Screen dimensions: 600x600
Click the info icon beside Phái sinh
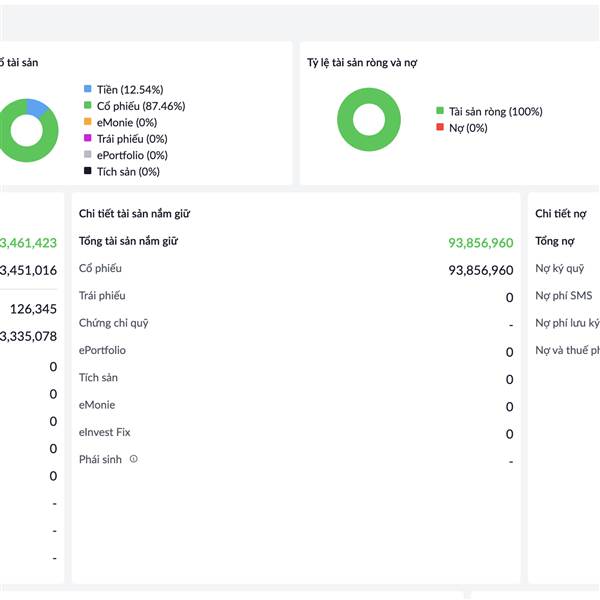(134, 460)
